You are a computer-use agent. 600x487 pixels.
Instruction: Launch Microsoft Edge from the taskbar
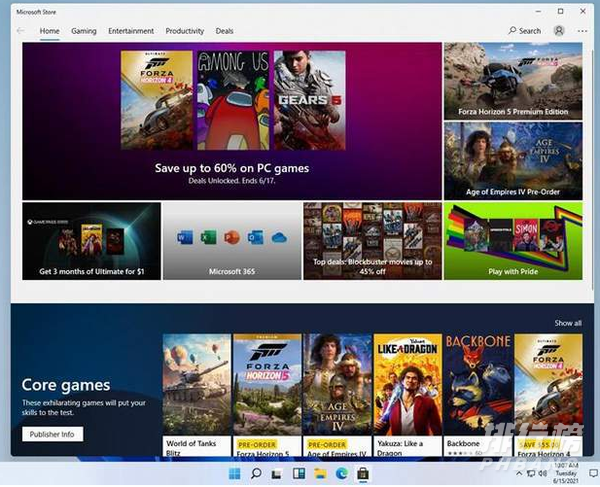[342, 474]
